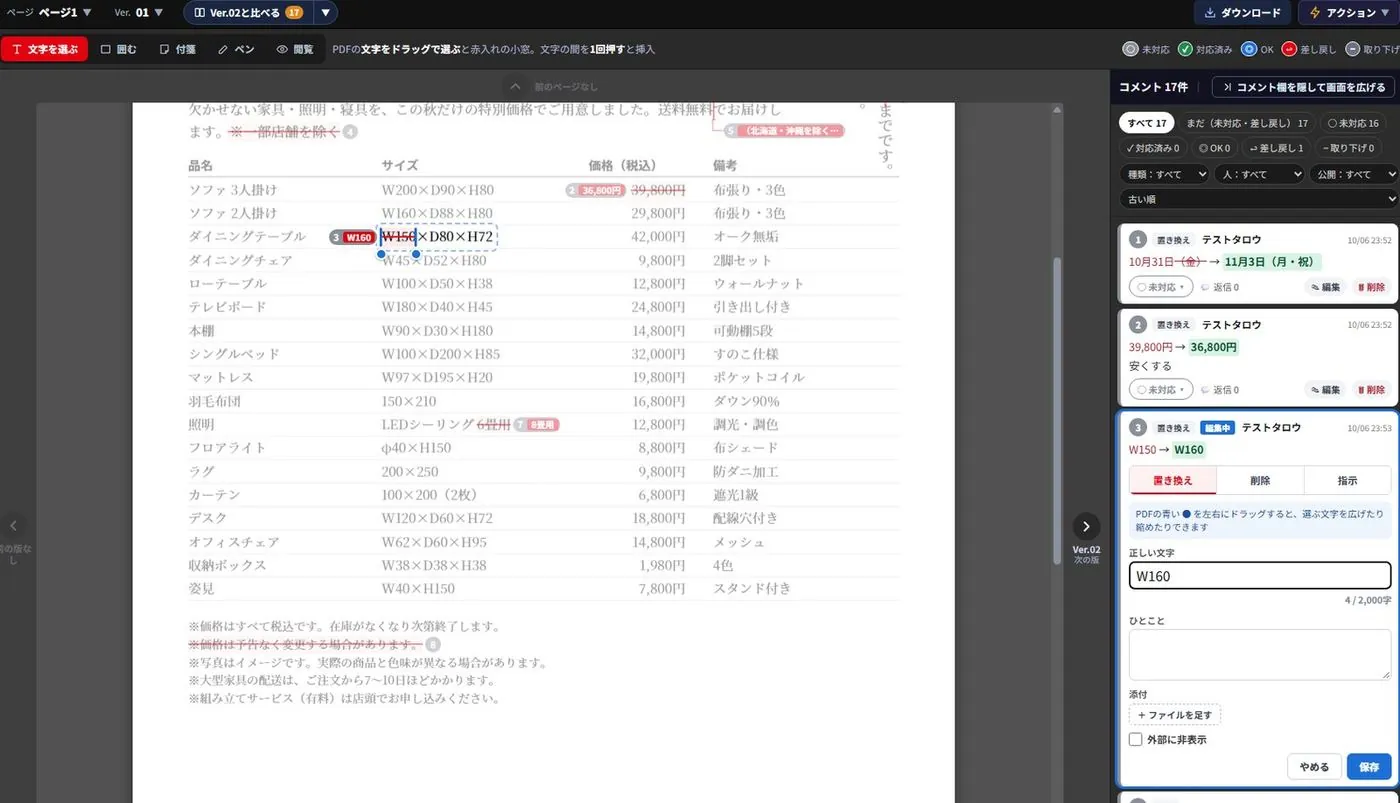Select the 置き換え tab
The image size is (1400, 803).
coord(1173,480)
